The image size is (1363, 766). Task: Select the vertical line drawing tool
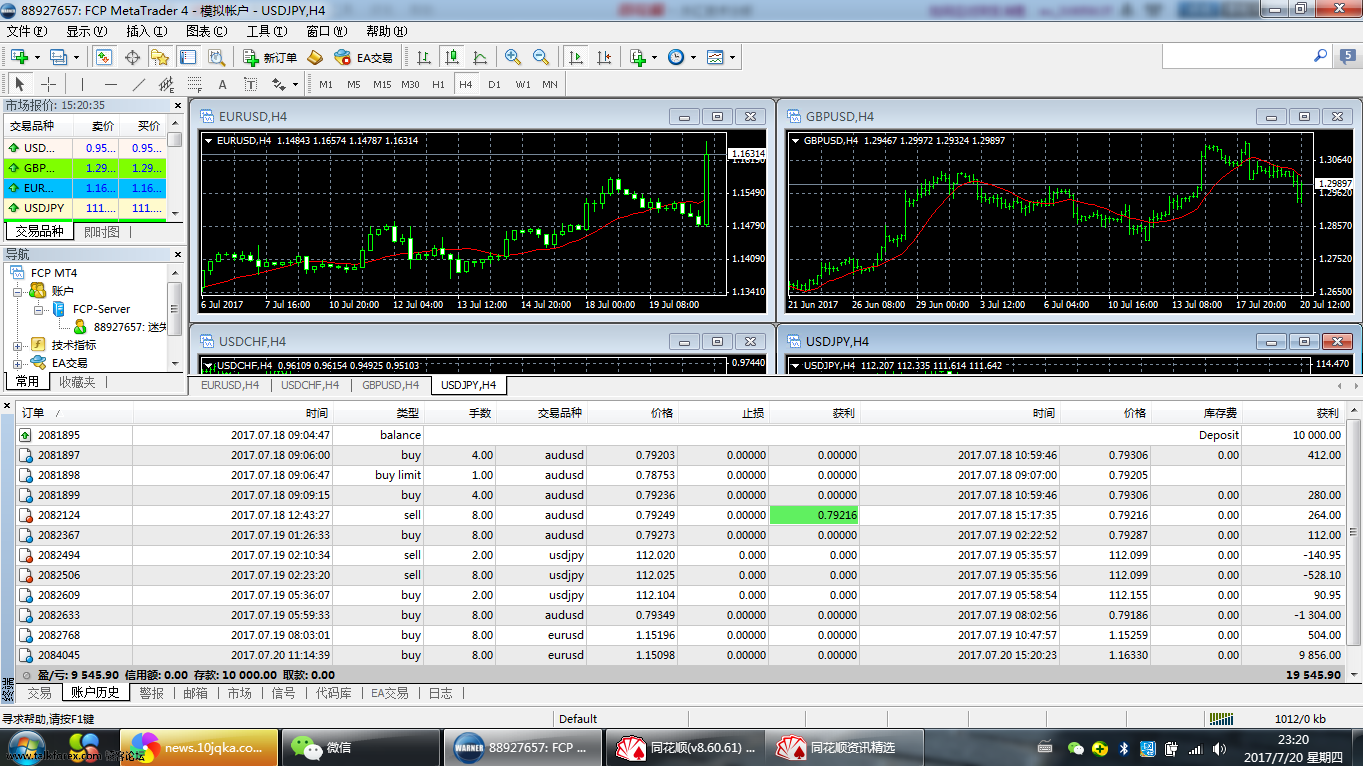coord(83,84)
